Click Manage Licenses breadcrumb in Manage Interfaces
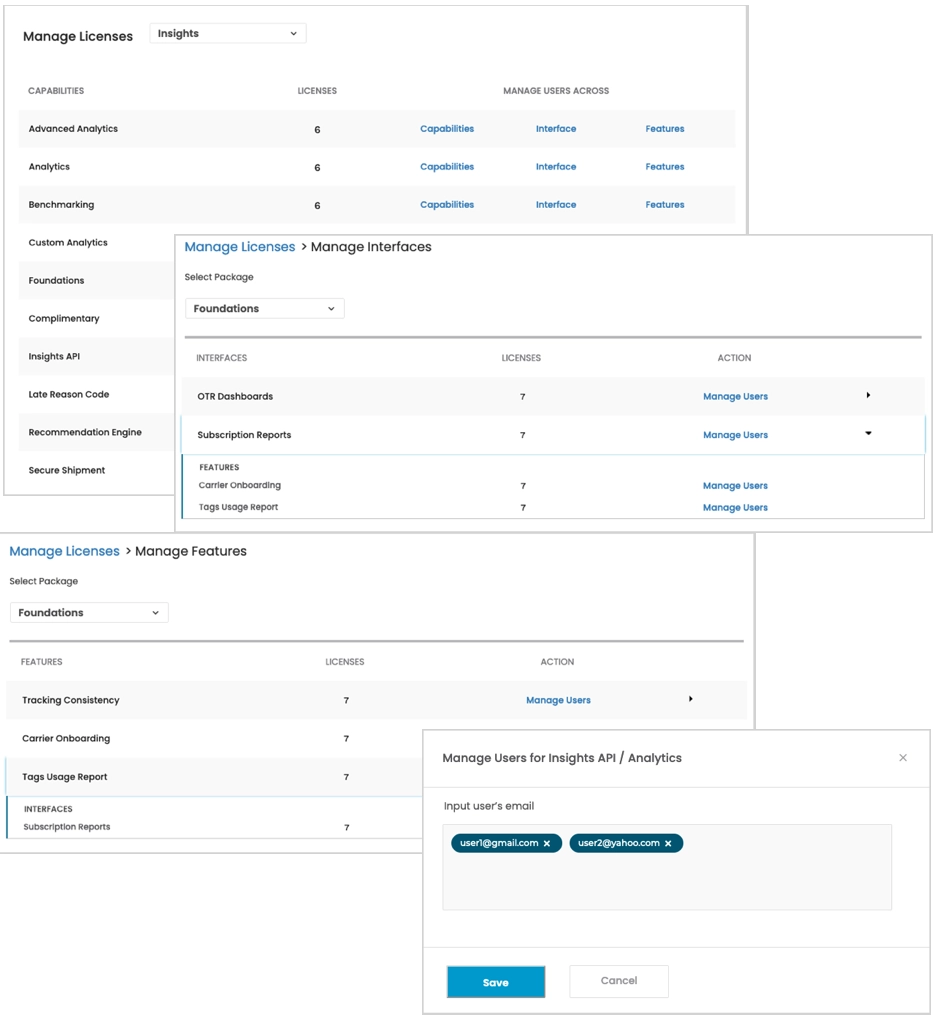934x1024 pixels. point(240,247)
